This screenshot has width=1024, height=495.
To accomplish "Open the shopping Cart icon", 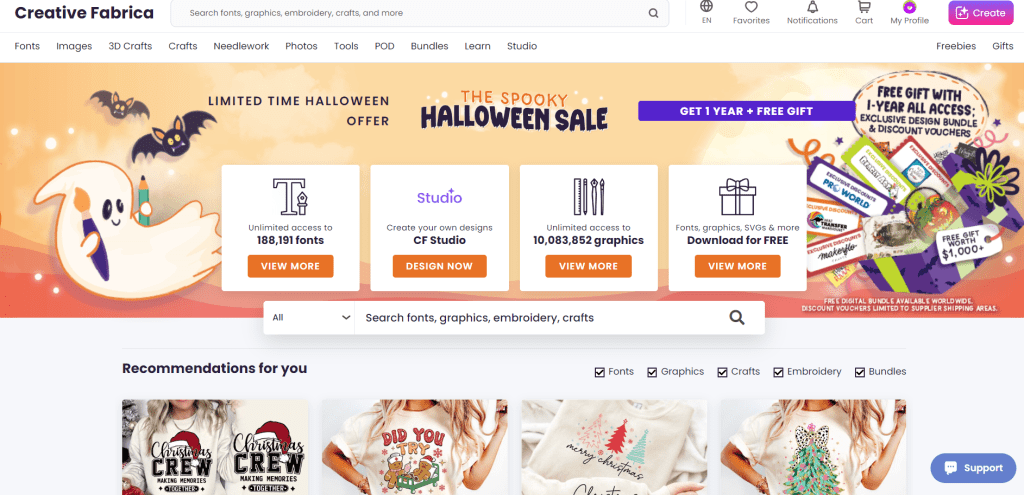I will point(864,7).
